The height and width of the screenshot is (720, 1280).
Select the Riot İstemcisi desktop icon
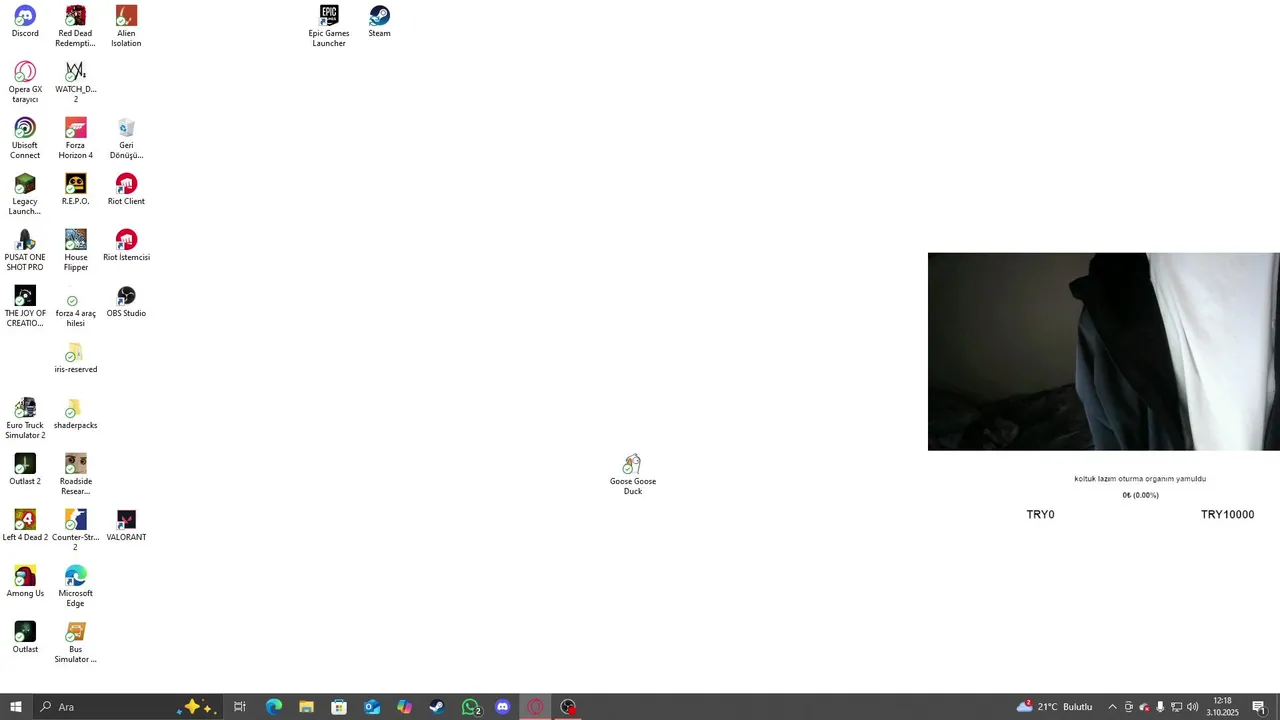126,245
